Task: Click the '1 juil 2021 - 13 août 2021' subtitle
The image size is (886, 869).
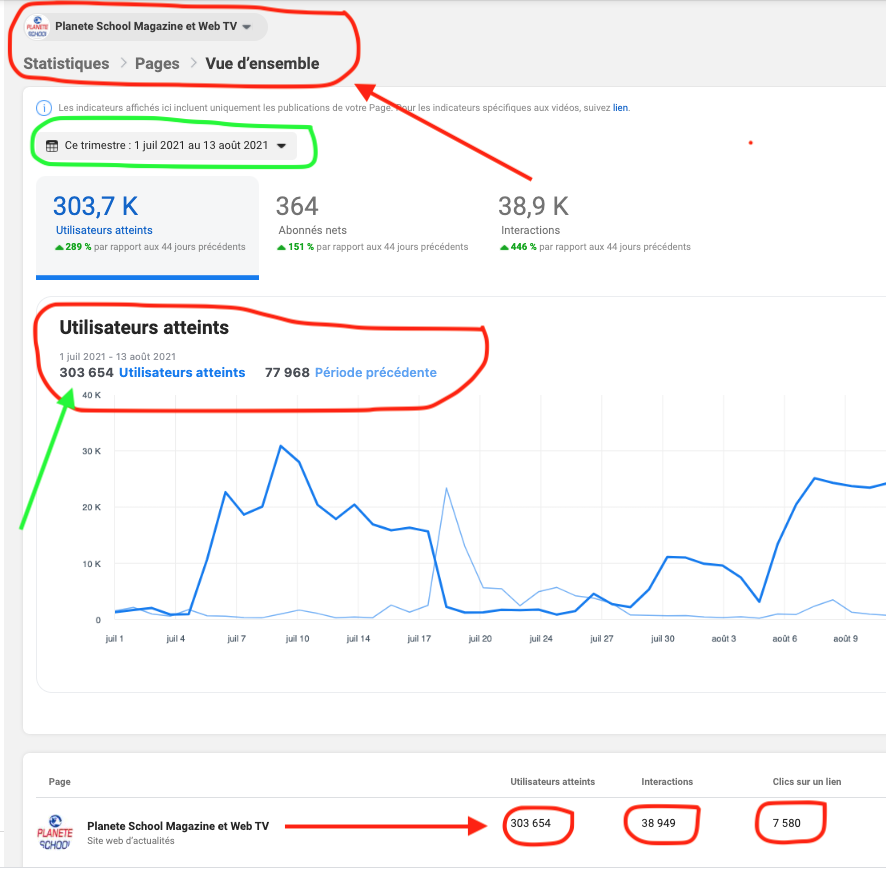Action: 118,357
